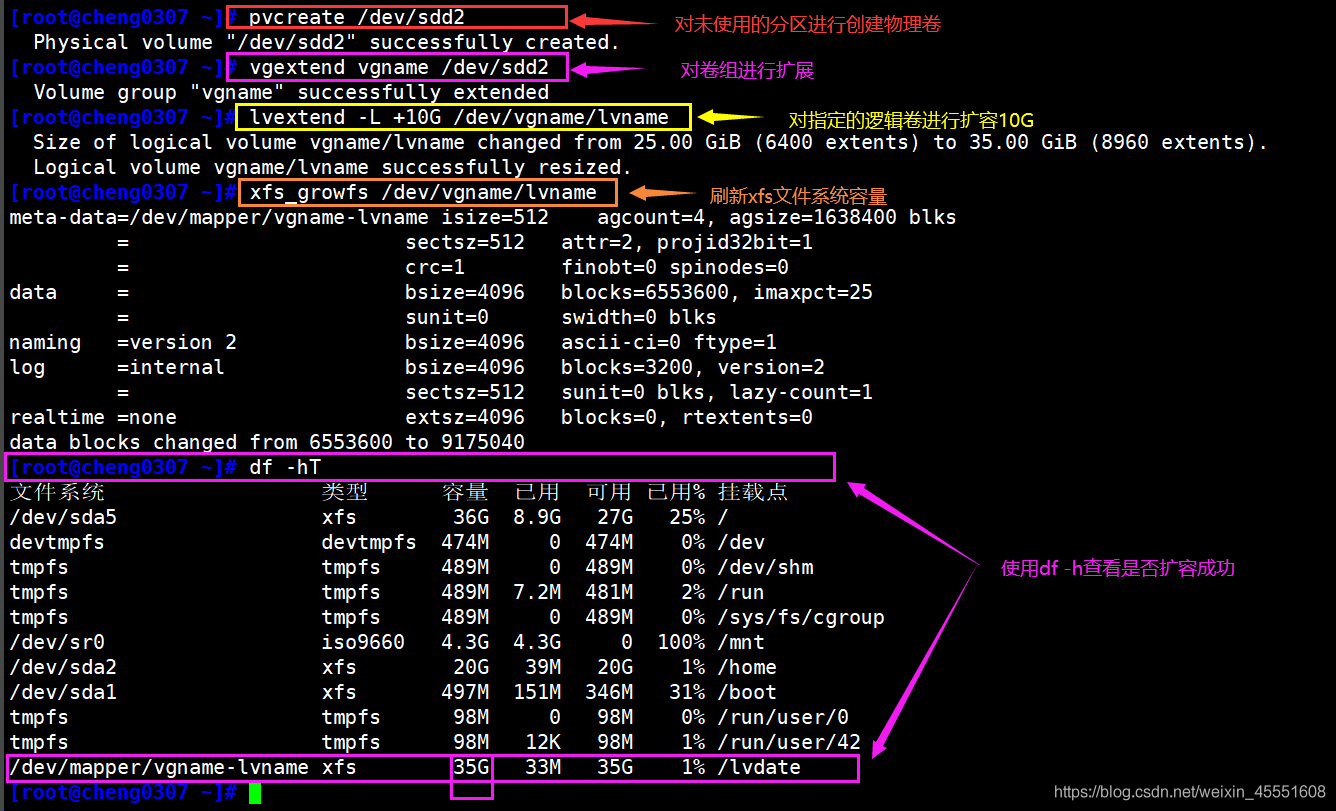Click "sunit=0 blks, lazy-count=1" text

(x=717, y=392)
